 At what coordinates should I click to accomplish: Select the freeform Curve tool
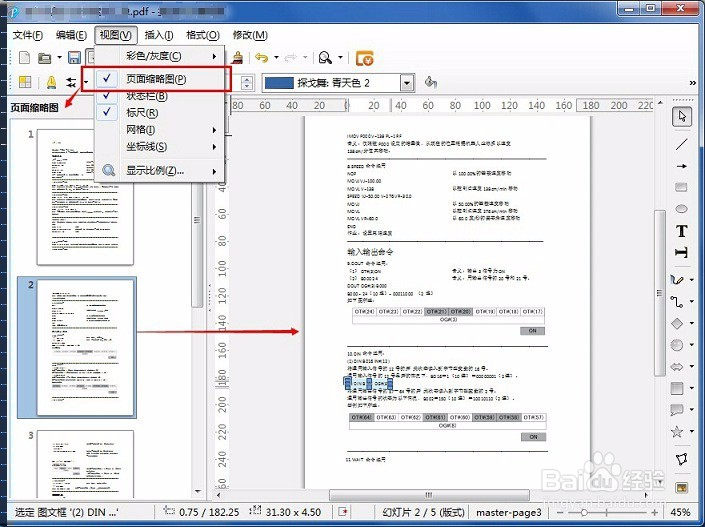click(677, 280)
